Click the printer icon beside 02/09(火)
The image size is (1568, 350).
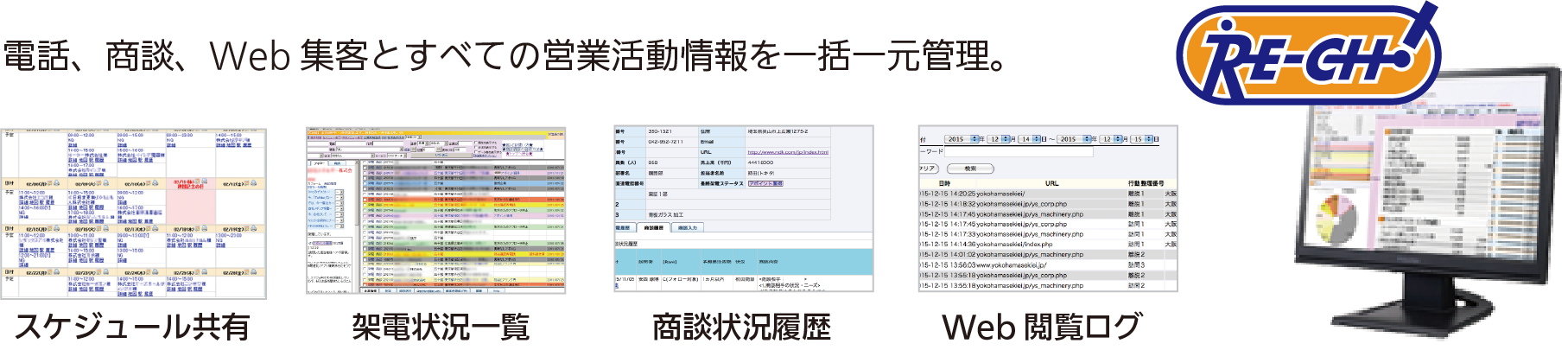pos(106,184)
